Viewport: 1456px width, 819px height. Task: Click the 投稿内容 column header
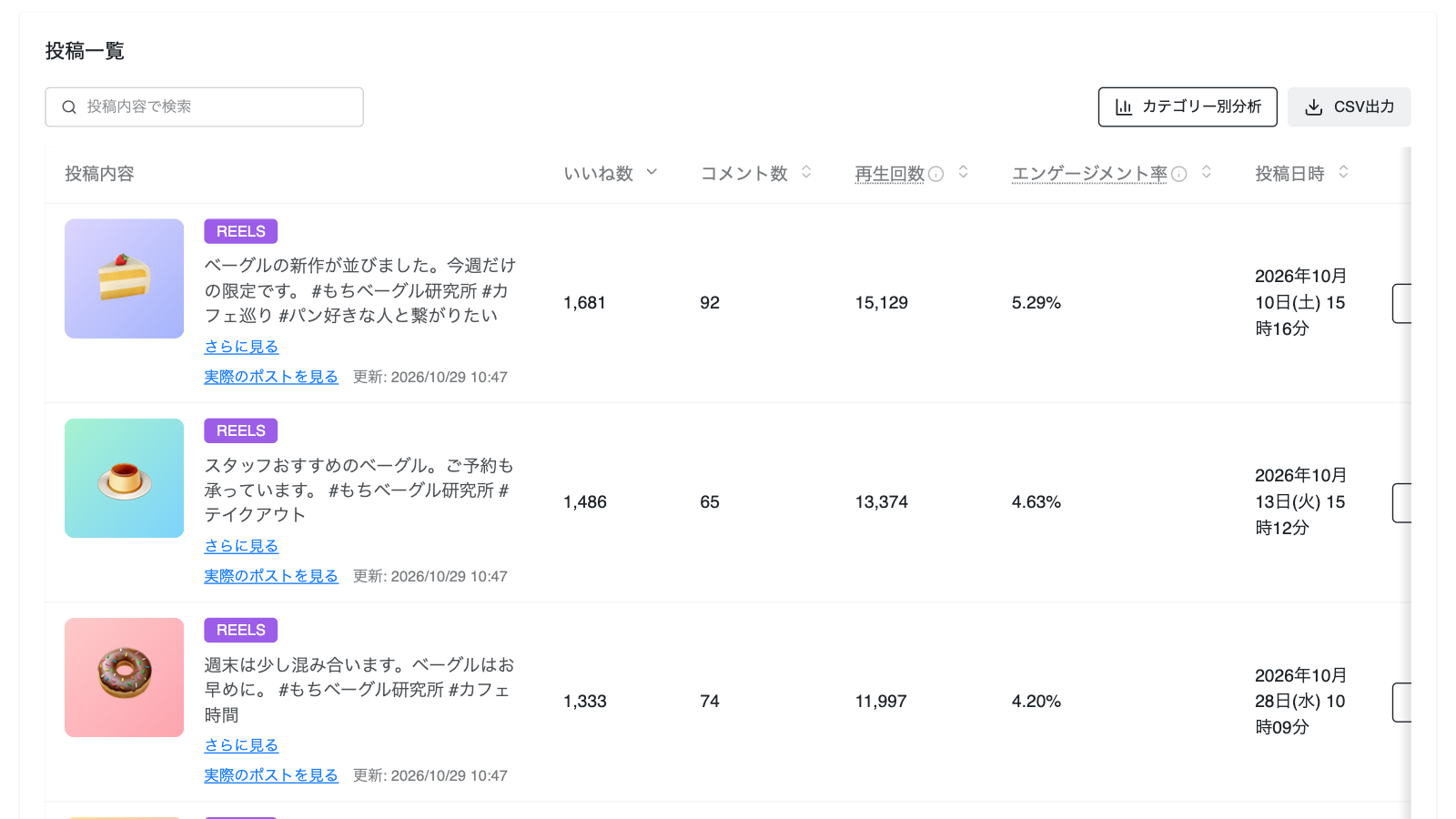99,174
